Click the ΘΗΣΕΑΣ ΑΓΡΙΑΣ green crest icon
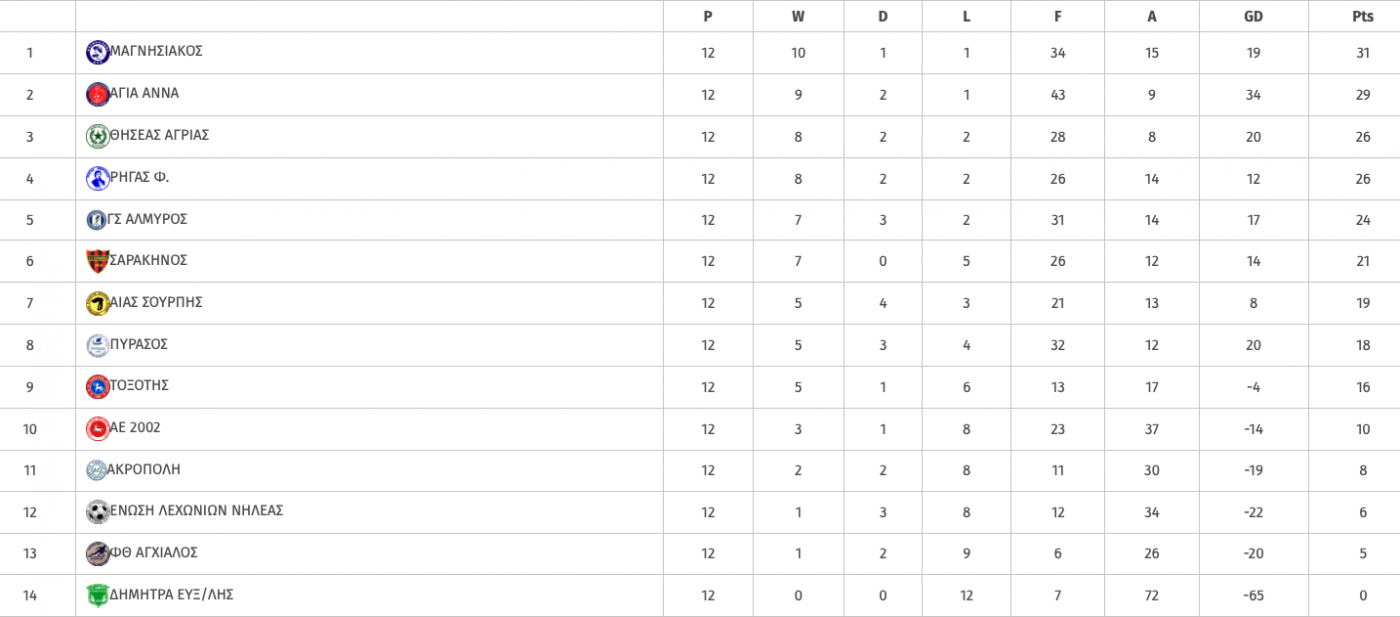Image resolution: width=1400 pixels, height=617 pixels. (x=98, y=136)
